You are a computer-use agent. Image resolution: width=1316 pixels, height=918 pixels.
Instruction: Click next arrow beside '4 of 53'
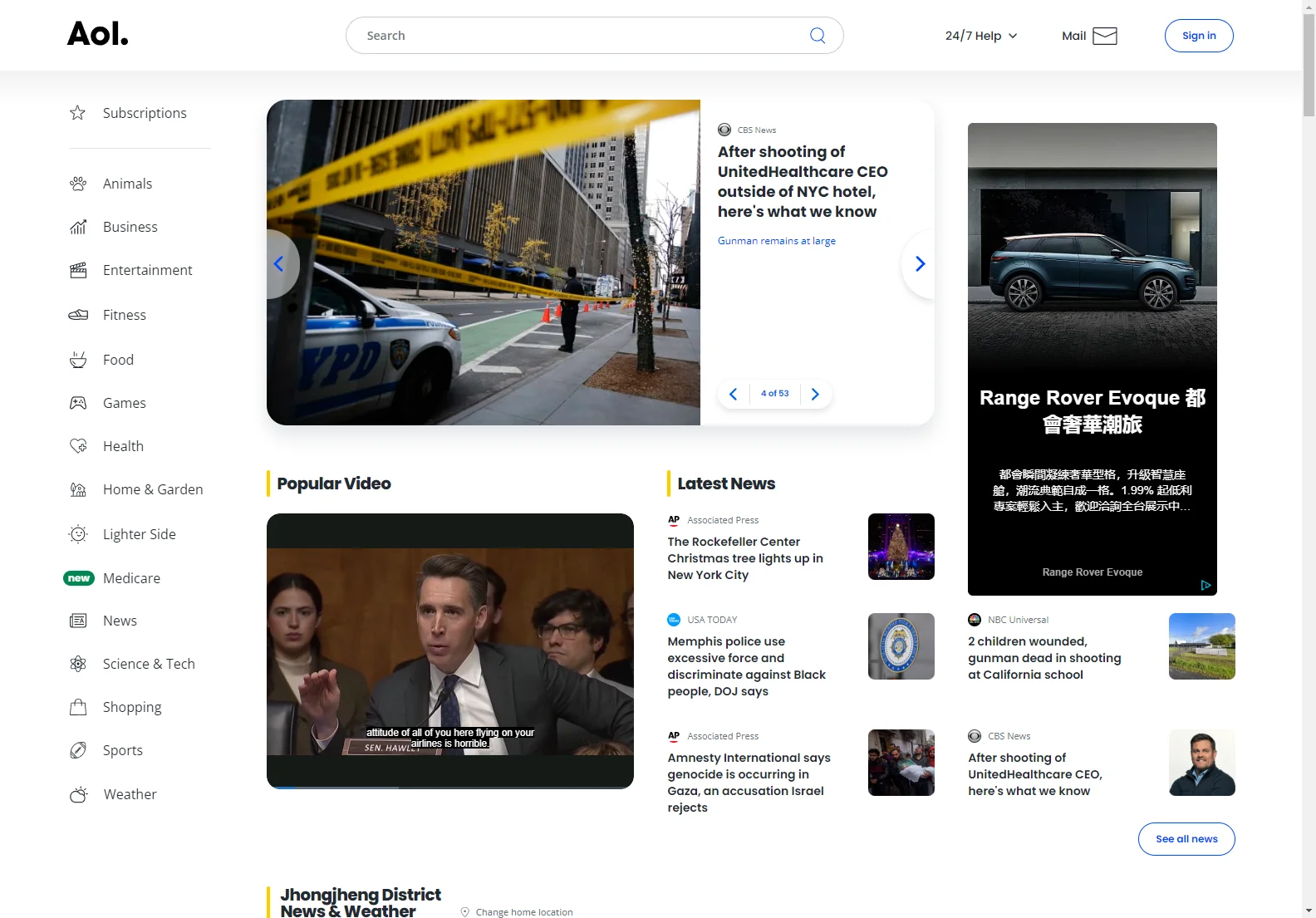[815, 394]
